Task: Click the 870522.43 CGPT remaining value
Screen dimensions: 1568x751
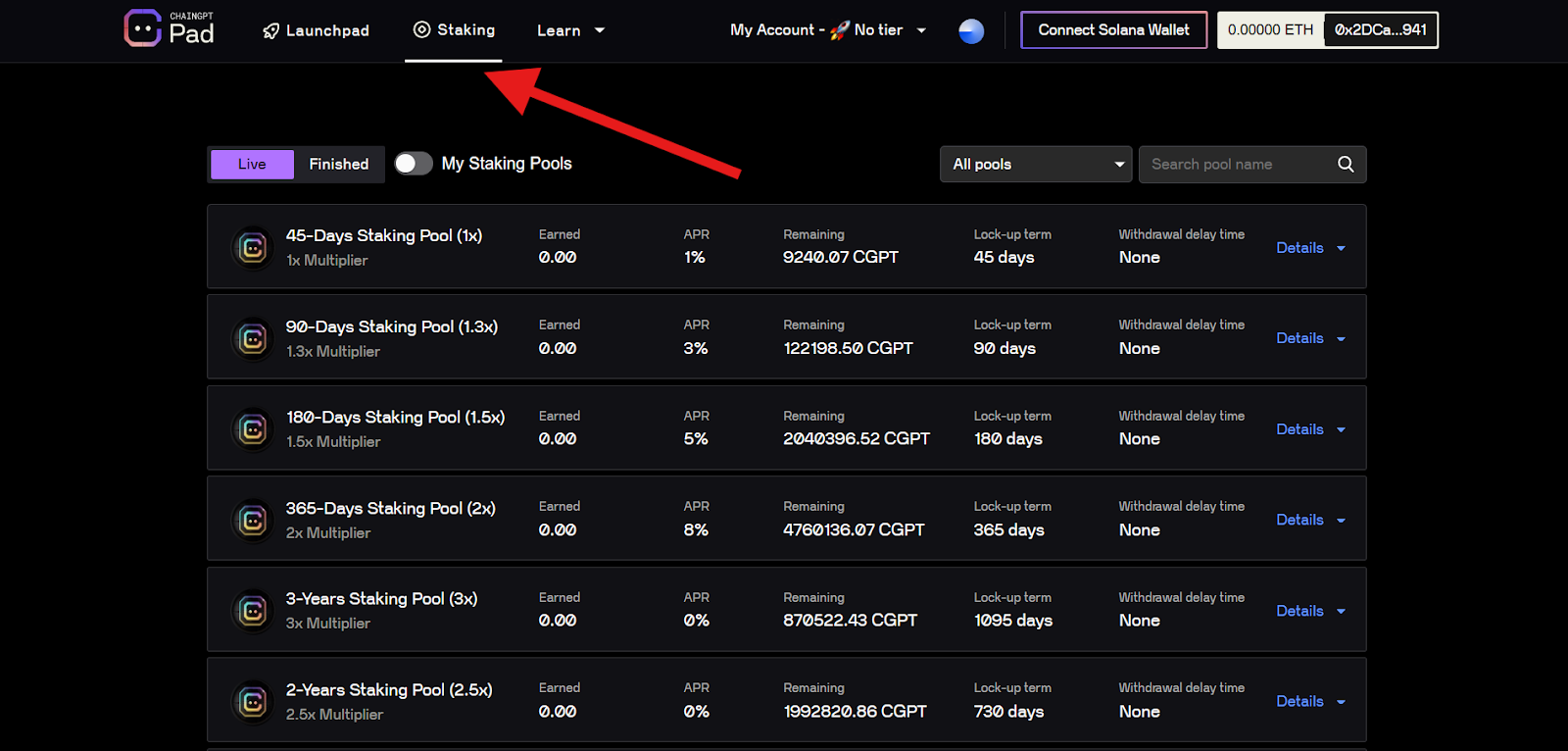Action: tap(850, 620)
